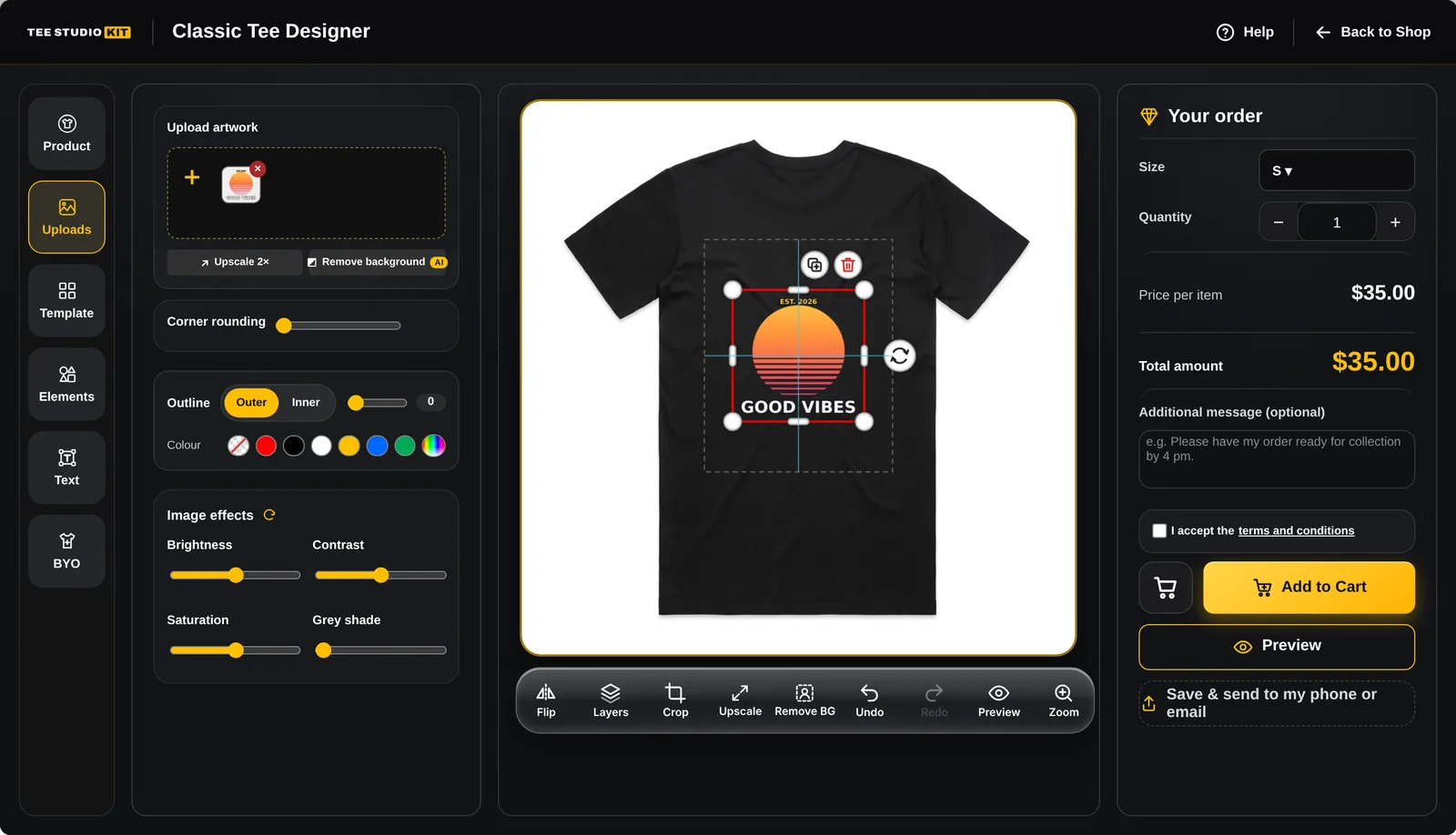Viewport: 1456px width, 835px height.
Task: Click Back to Shop
Action: point(1372,32)
